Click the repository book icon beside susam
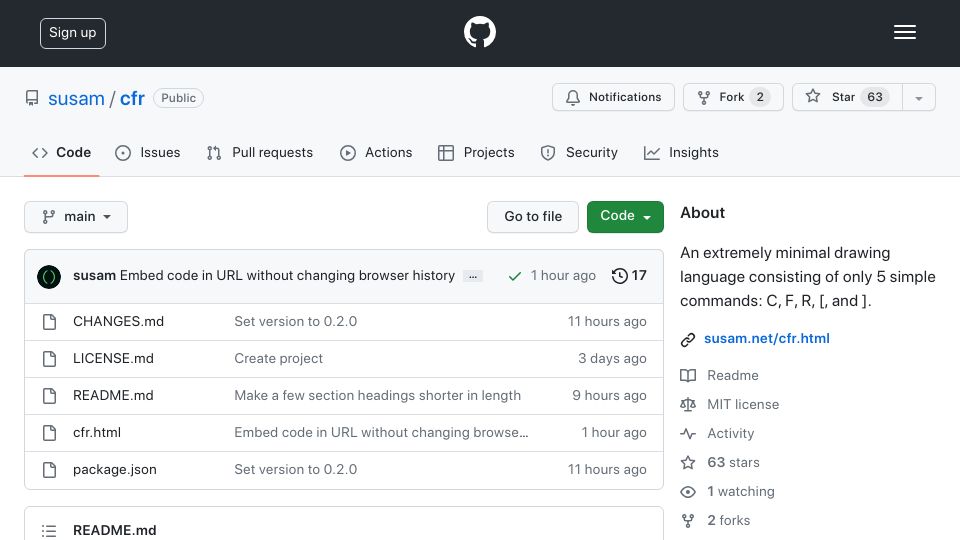 (x=32, y=98)
